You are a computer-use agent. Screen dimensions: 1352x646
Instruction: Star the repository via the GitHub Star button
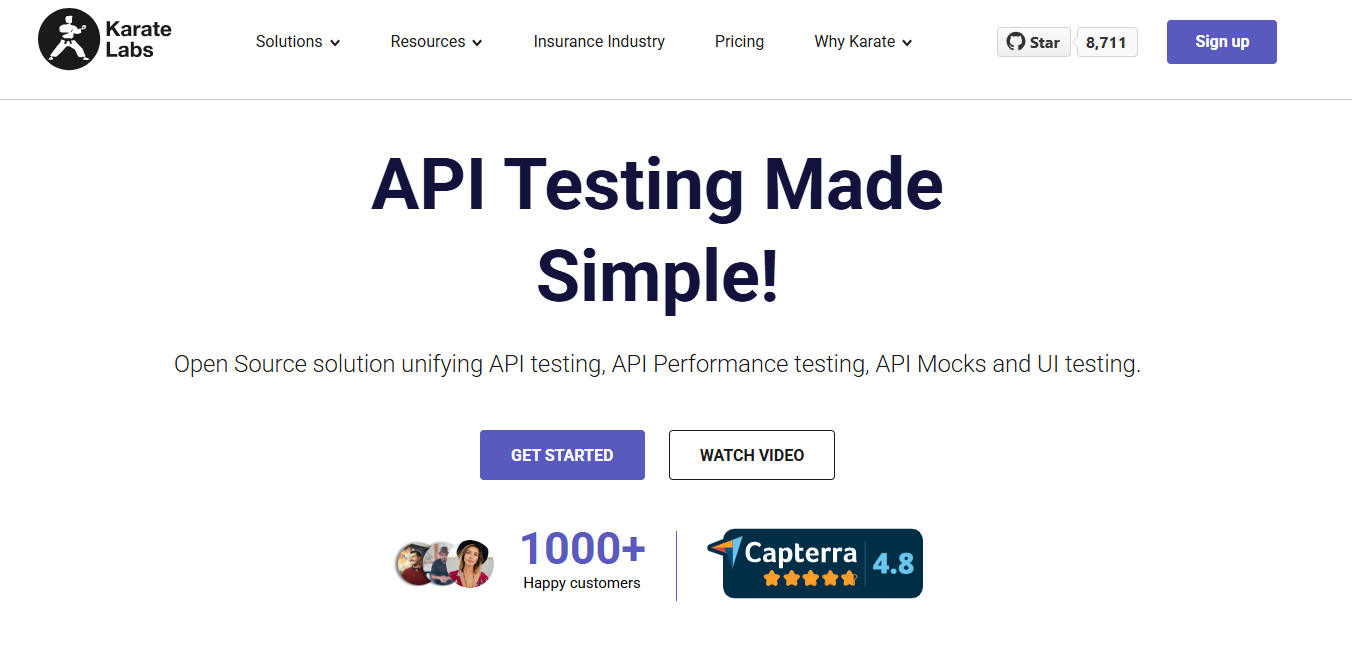[1033, 42]
